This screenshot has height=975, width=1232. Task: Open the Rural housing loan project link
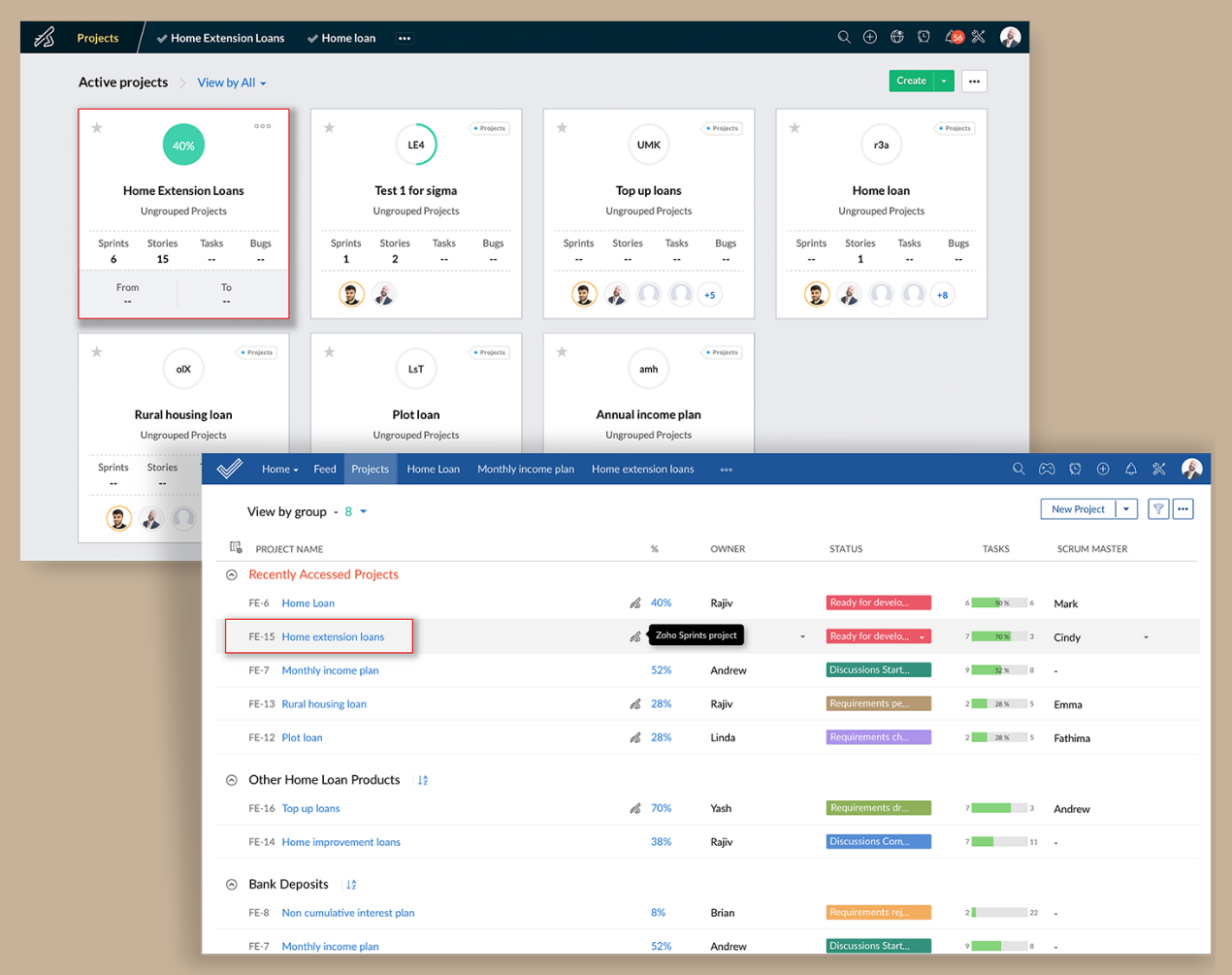[x=324, y=704]
